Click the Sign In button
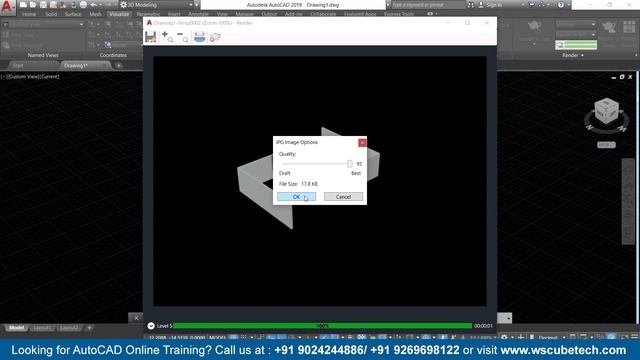Viewport: 640px width, 360px height. pos(490,5)
